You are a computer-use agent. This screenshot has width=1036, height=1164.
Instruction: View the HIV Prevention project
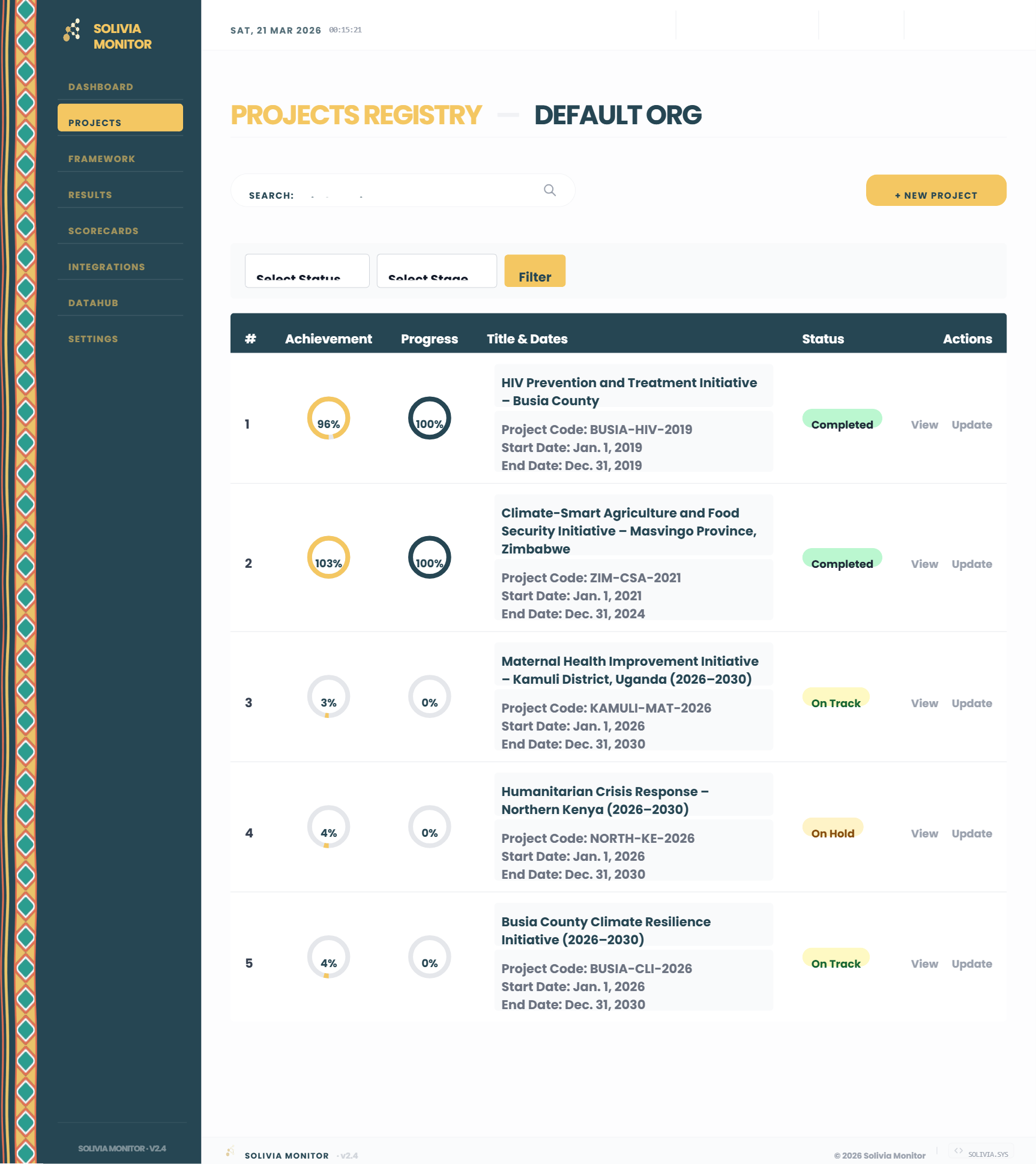point(924,424)
